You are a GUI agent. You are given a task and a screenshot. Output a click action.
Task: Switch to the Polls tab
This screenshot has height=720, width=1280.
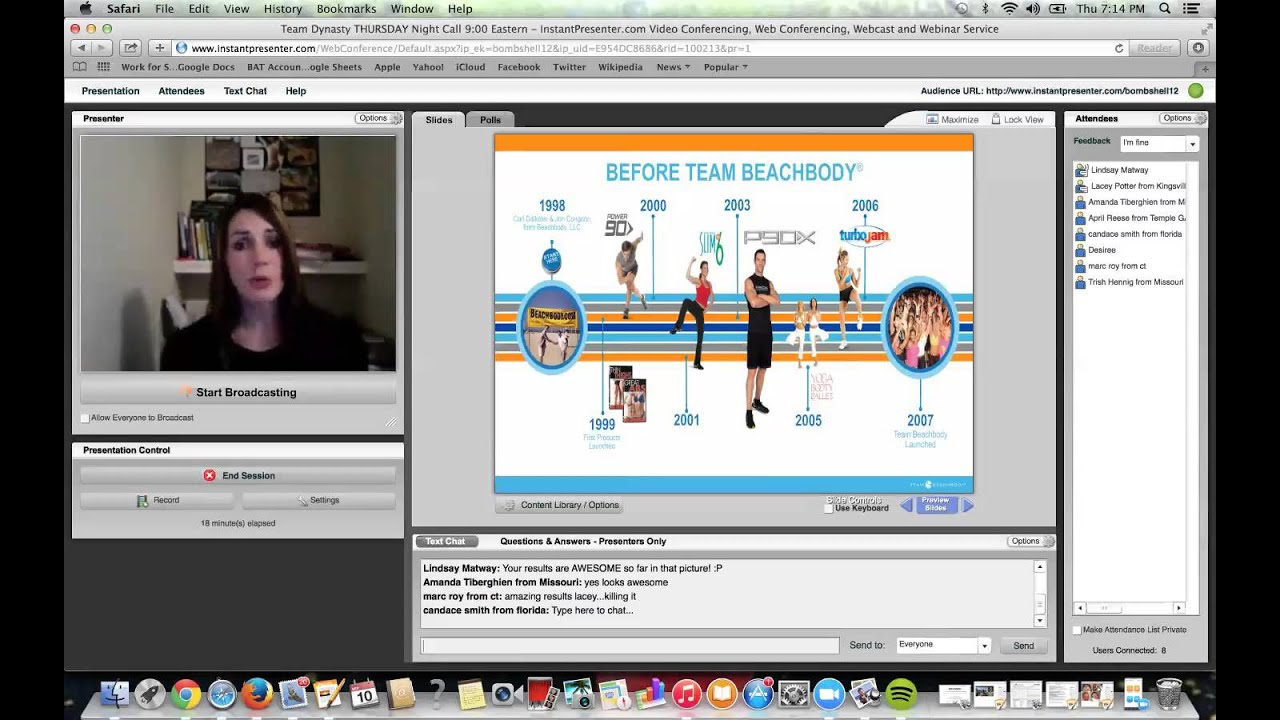click(490, 120)
